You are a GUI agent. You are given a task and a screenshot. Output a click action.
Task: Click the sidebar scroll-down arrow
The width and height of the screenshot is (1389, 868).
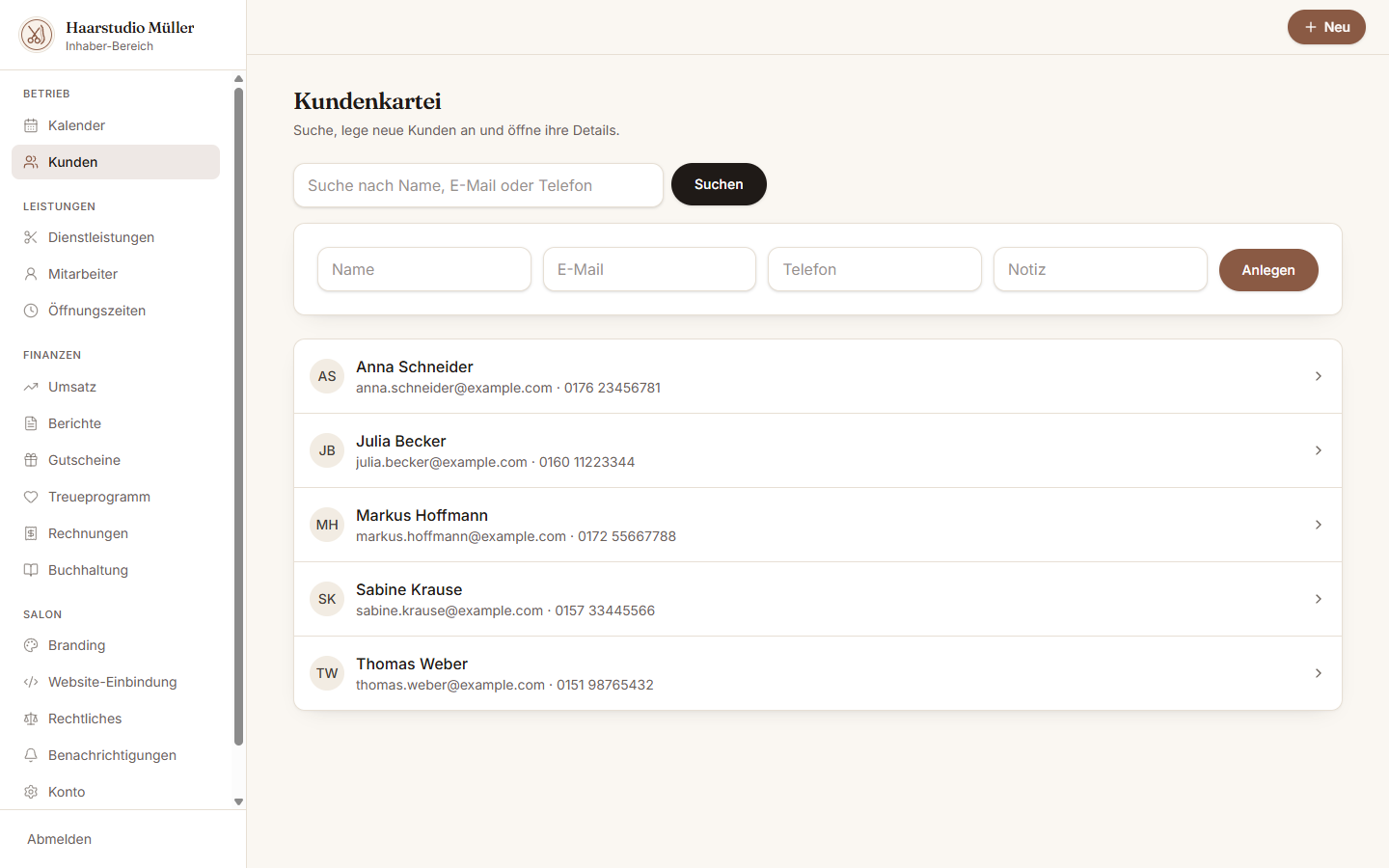(238, 801)
